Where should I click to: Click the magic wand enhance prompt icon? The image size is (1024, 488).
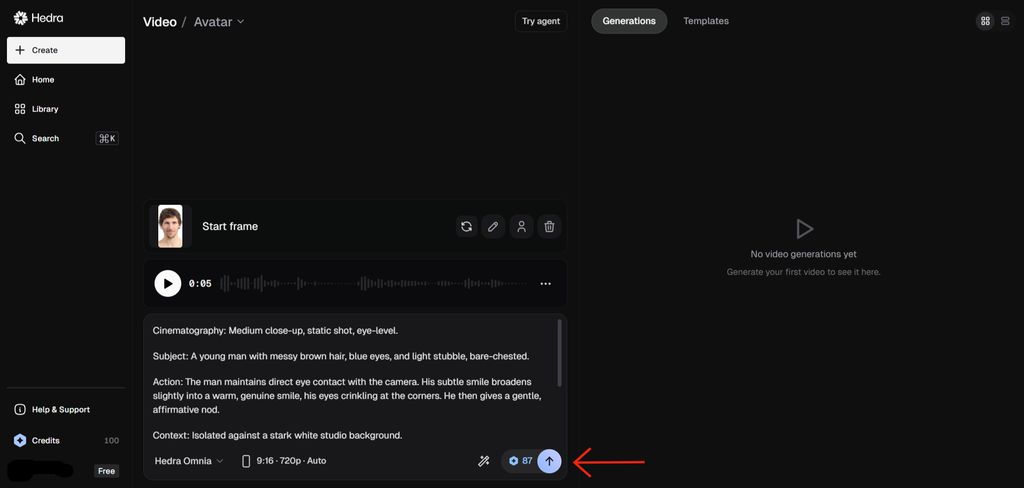coord(484,461)
